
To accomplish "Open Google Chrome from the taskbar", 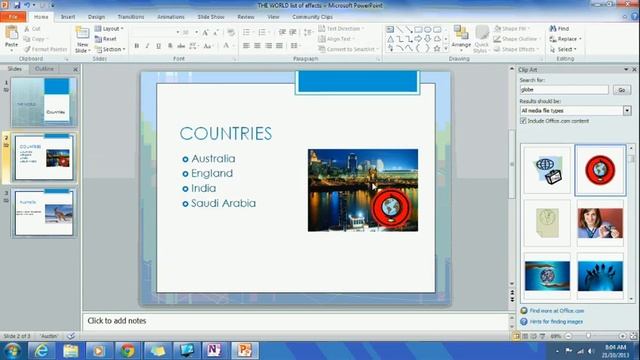I will pyautogui.click(x=128, y=351).
